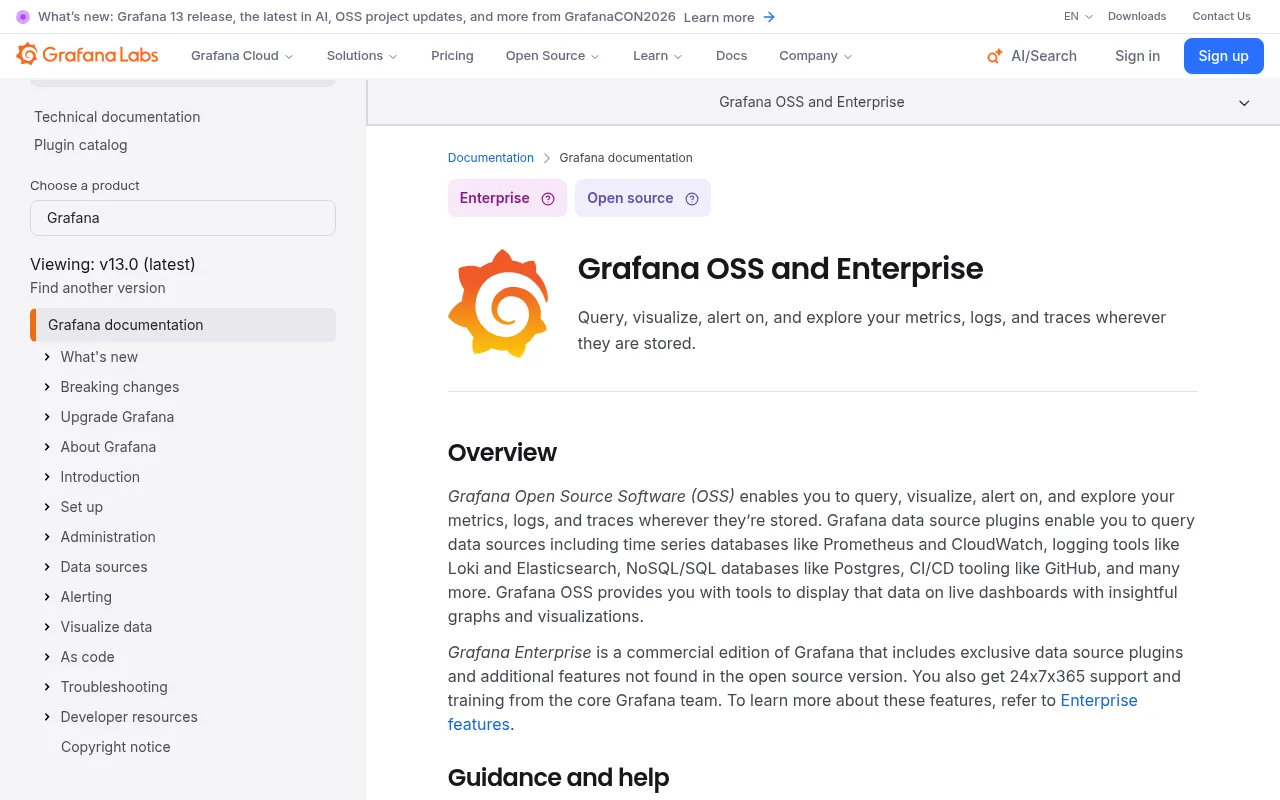
Task: Click the purple announcement dot icon
Action: 23,17
